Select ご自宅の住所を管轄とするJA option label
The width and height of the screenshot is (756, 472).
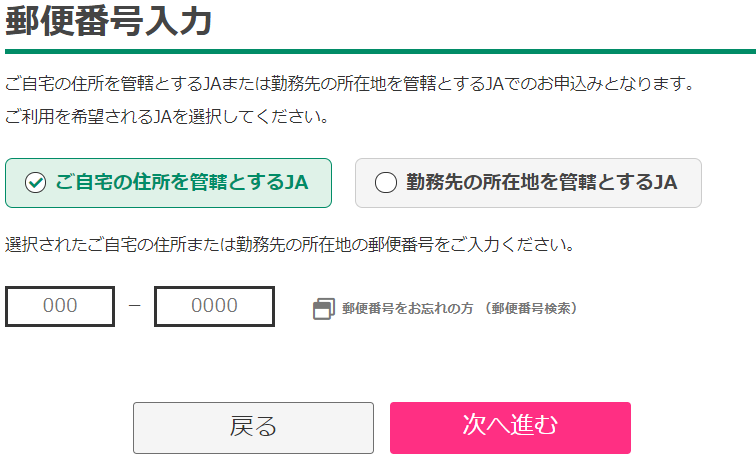click(x=181, y=183)
